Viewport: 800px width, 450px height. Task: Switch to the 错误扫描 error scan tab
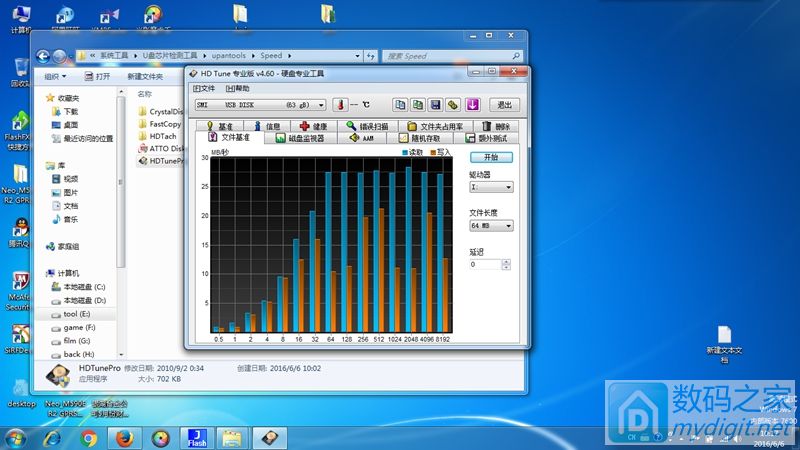tap(368, 126)
